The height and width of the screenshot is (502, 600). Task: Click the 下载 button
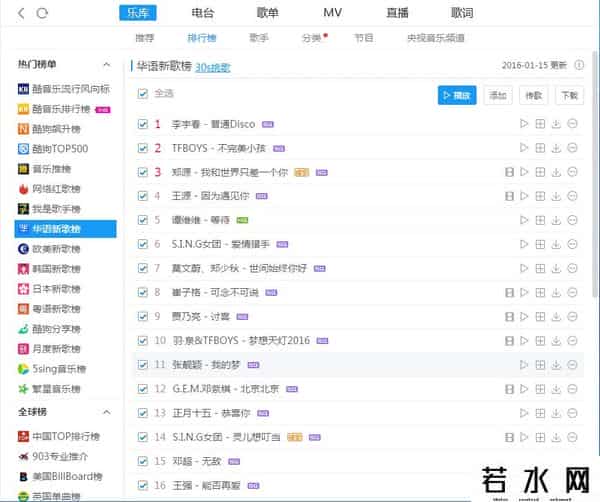pyautogui.click(x=569, y=95)
